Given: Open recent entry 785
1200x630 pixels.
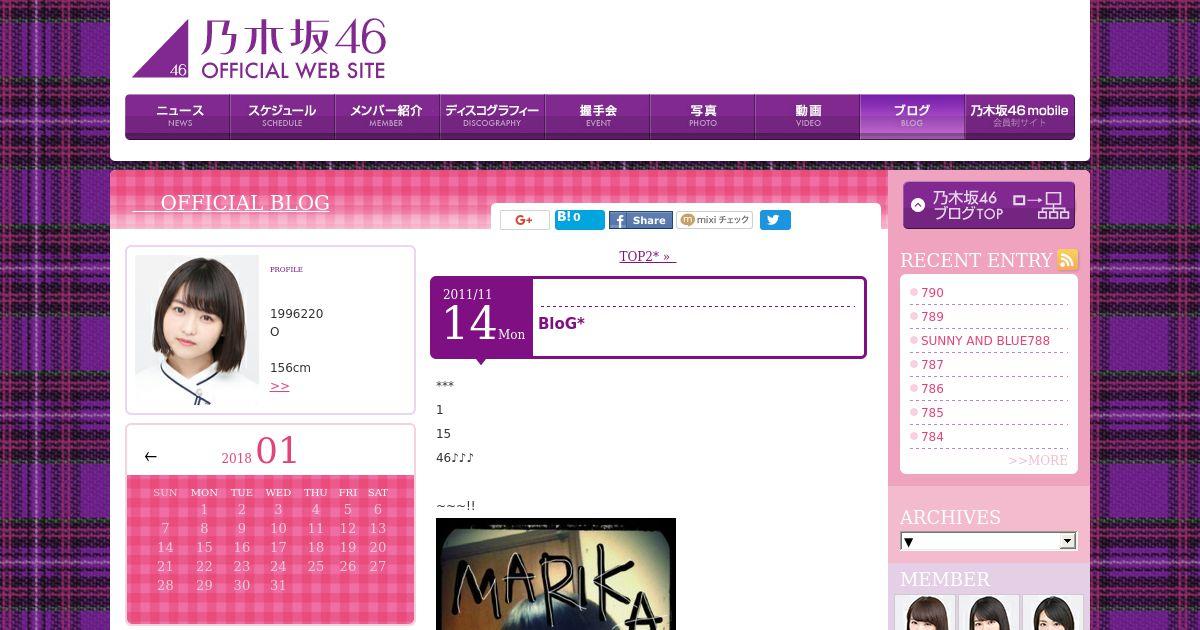Looking at the screenshot, I should (x=932, y=413).
